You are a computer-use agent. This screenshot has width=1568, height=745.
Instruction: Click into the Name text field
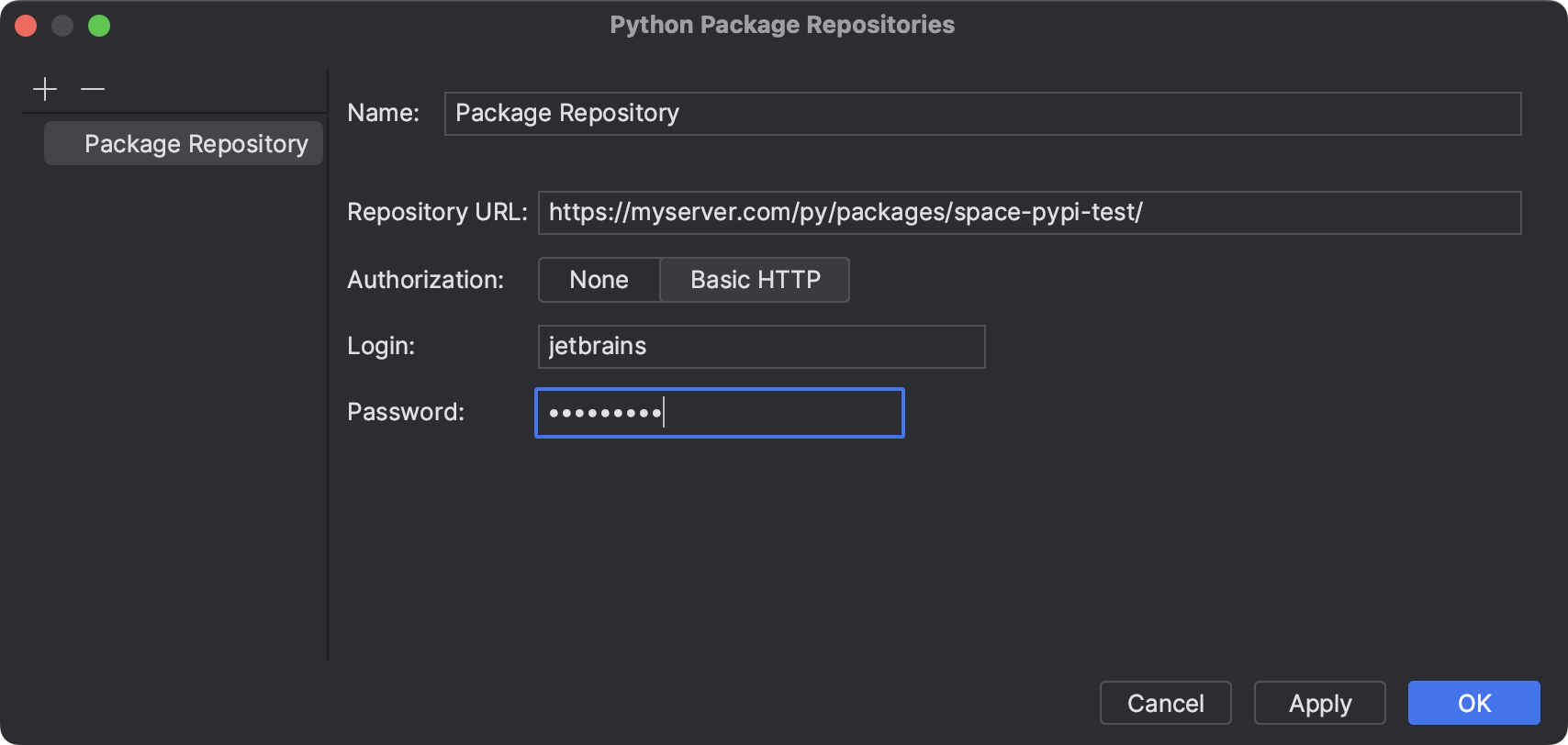pyautogui.click(x=982, y=114)
